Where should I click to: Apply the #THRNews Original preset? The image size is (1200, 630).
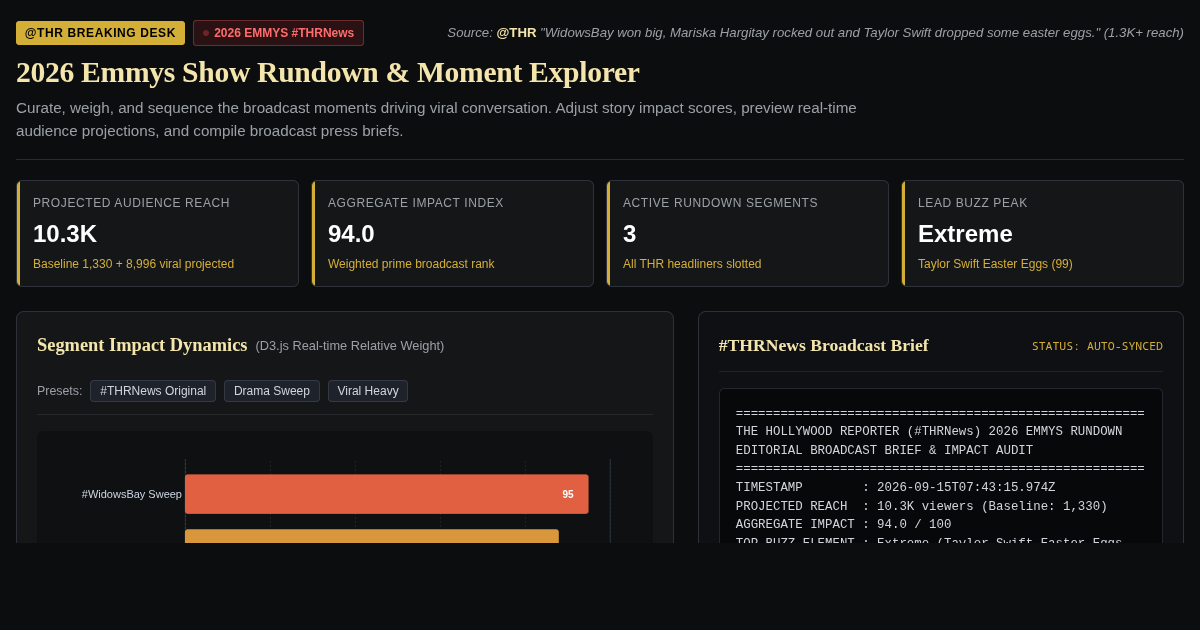click(x=153, y=391)
